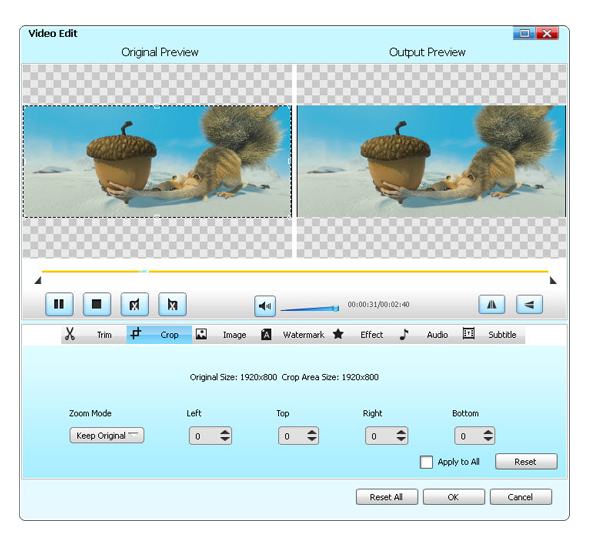
Task: Close the Video Edit window
Action: coord(547,33)
